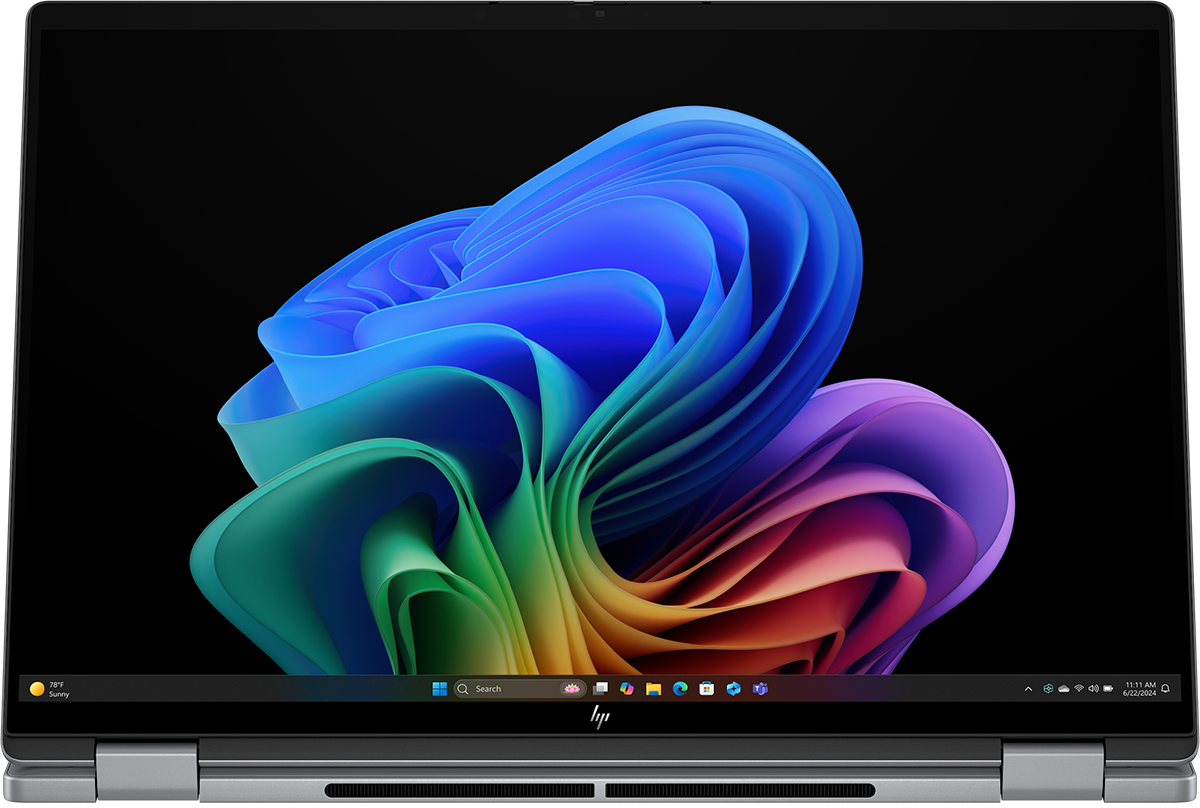Open the Microsoft Store app
Screen dimensions: 1200x808
707,688
